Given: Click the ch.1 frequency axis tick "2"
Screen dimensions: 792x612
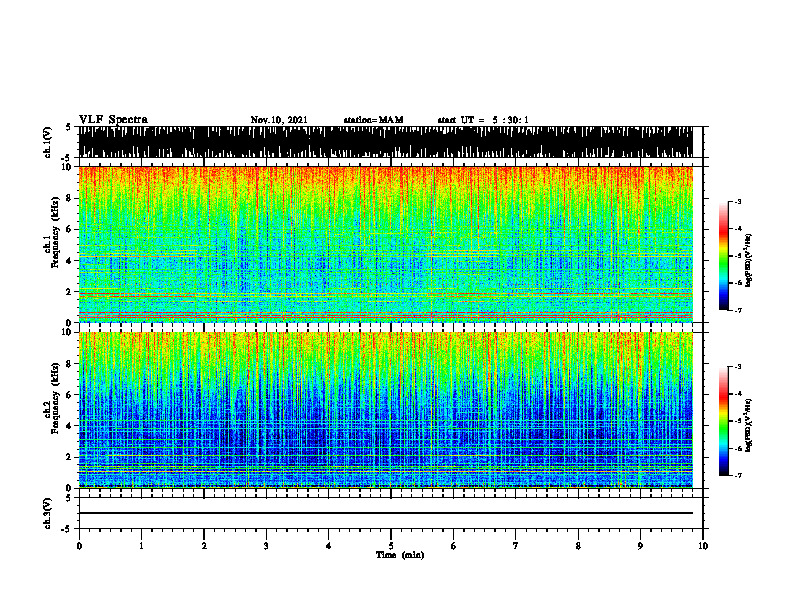Looking at the screenshot, I should [70, 291].
